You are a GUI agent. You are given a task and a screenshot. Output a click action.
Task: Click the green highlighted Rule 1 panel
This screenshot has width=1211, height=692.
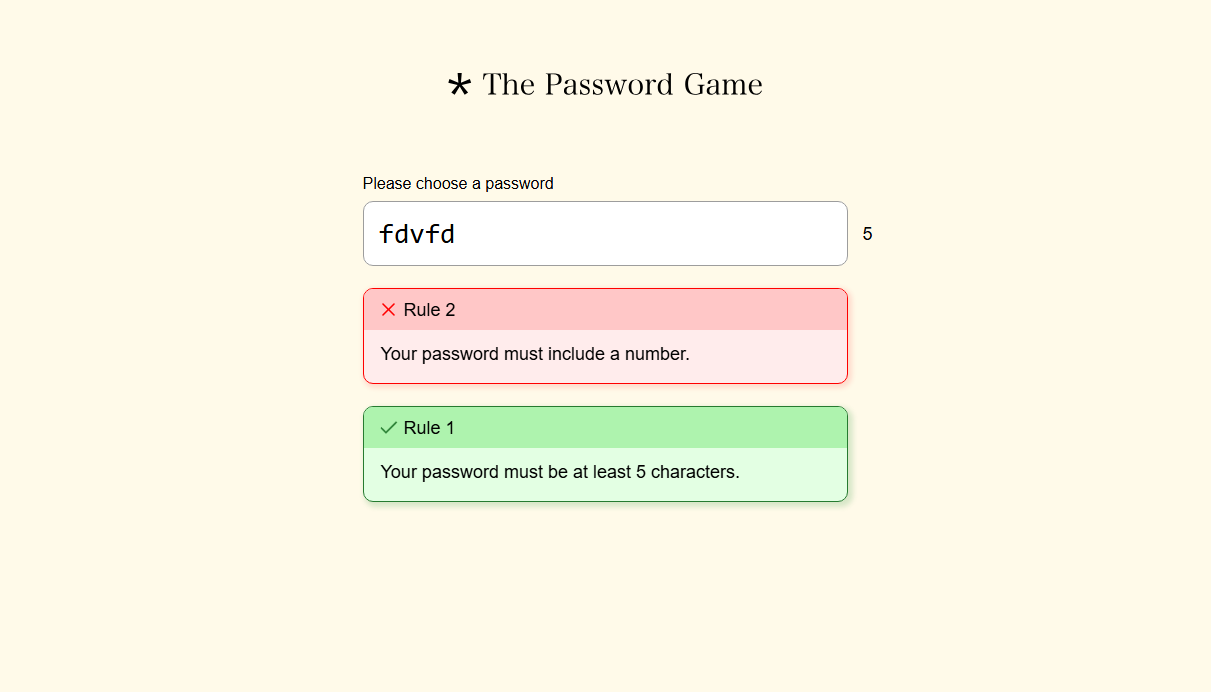click(x=605, y=454)
